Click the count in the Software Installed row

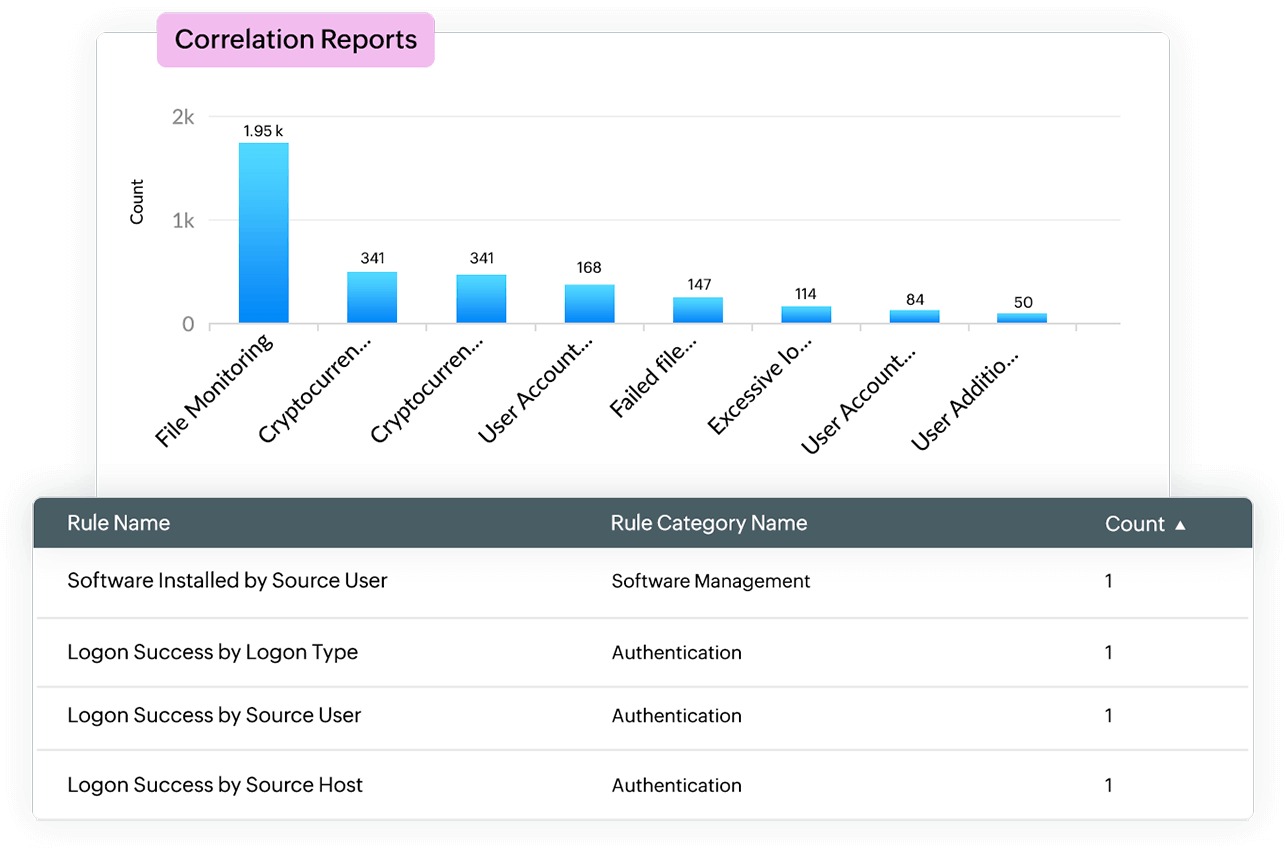point(1108,581)
